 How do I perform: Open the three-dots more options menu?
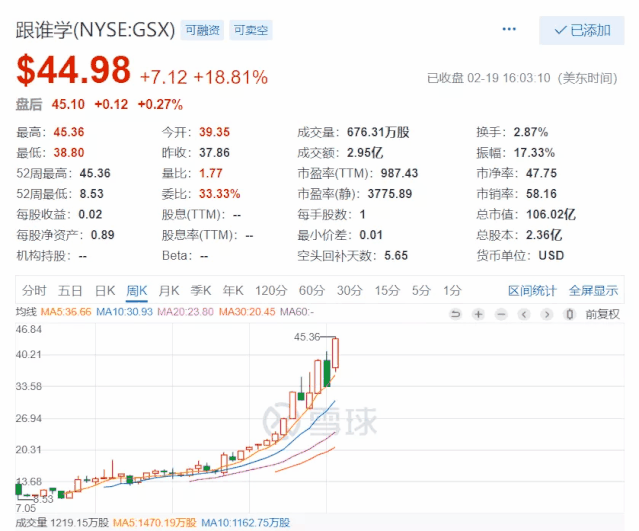pos(509,29)
